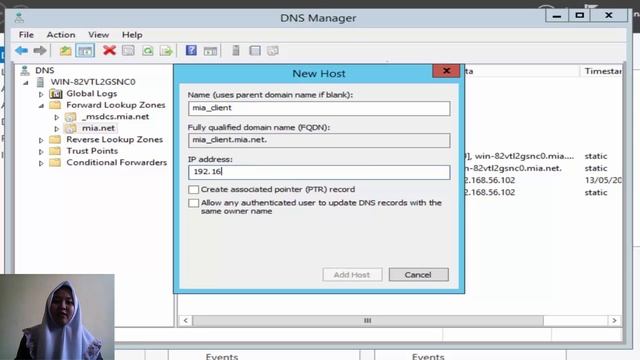
Task: Expand the _msdcs.mia.net zone
Action: click(x=57, y=117)
